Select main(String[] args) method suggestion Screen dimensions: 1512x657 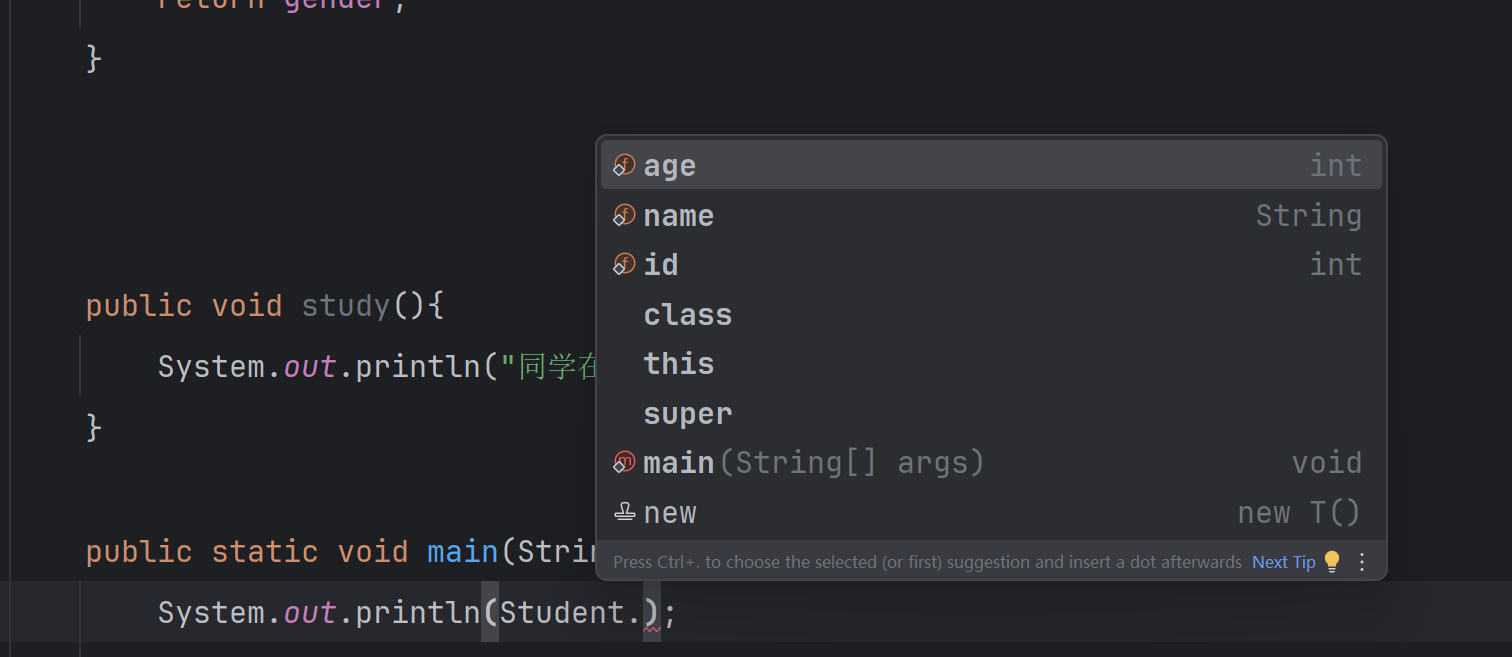991,462
